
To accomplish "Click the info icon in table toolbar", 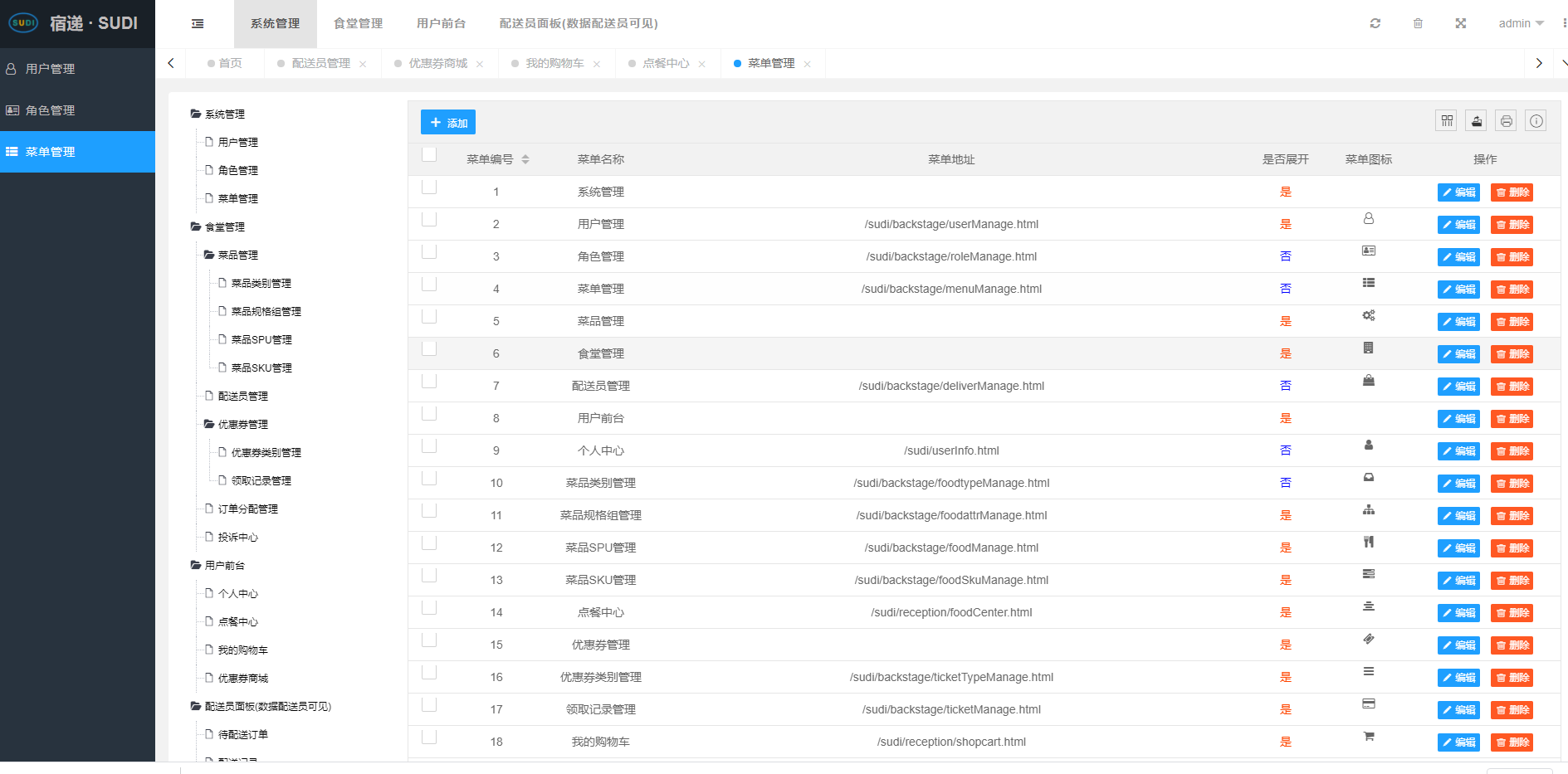I will pos(1536,121).
